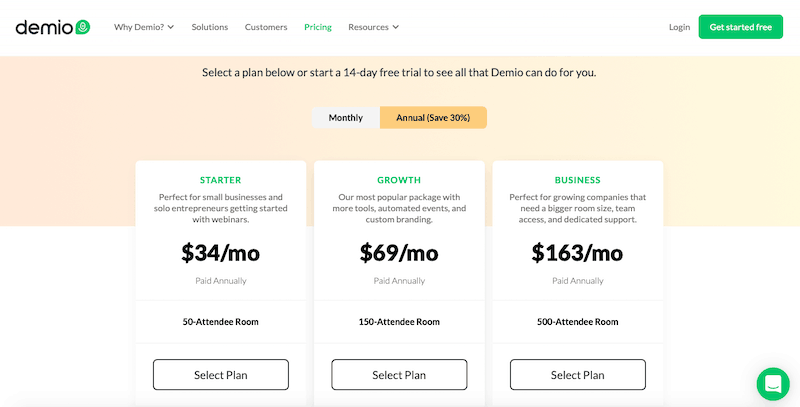Viewport: 800px width, 407px height.
Task: Click the Demio logo
Action: pyautogui.click(x=53, y=27)
